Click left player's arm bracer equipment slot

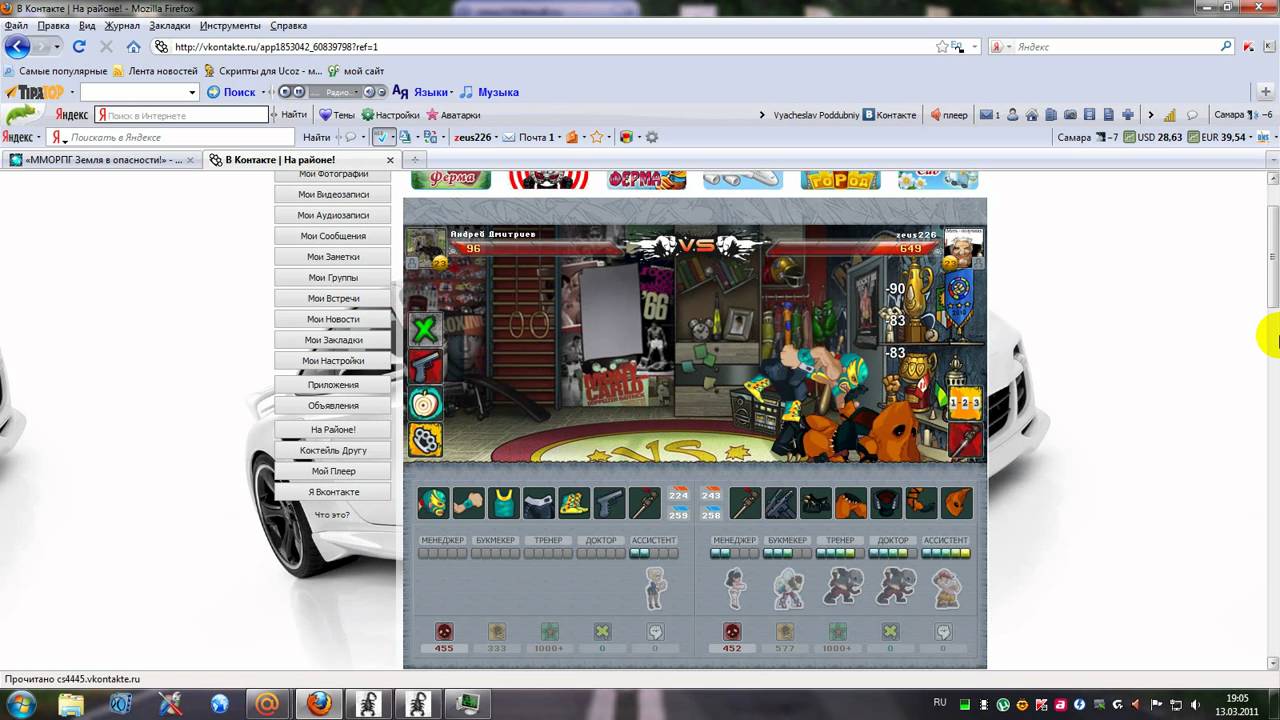click(469, 503)
